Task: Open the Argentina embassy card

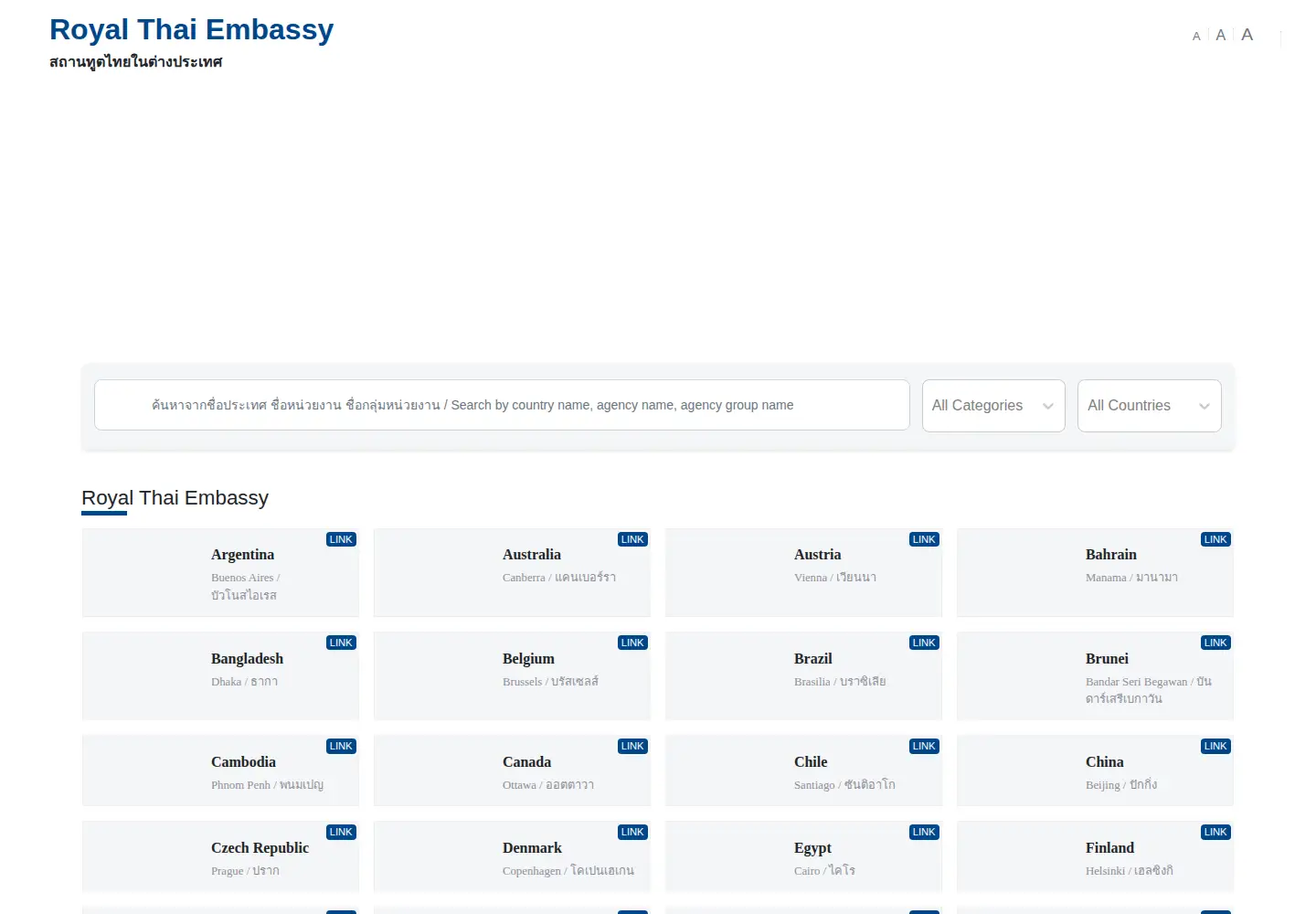Action: click(x=220, y=573)
